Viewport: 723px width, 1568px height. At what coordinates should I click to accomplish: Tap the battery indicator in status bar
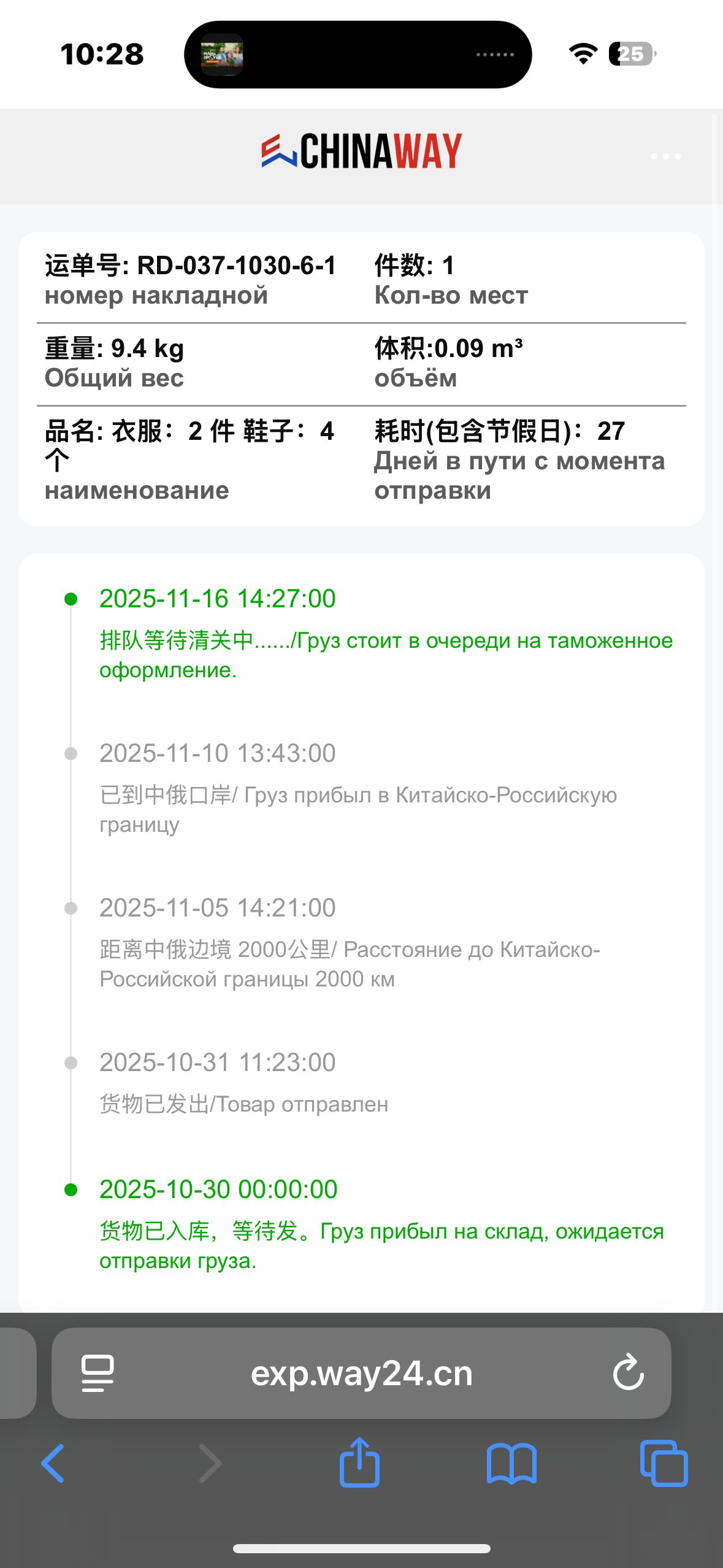632,54
